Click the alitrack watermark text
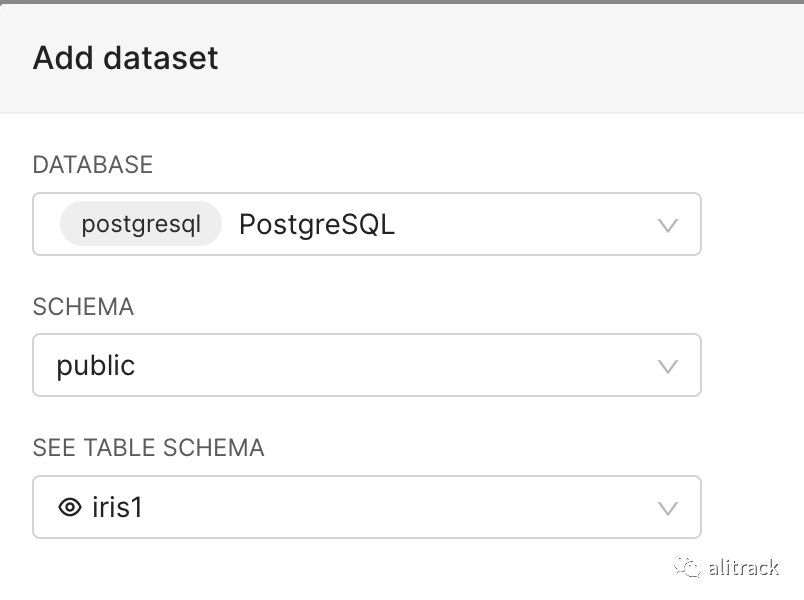 pyautogui.click(x=742, y=568)
